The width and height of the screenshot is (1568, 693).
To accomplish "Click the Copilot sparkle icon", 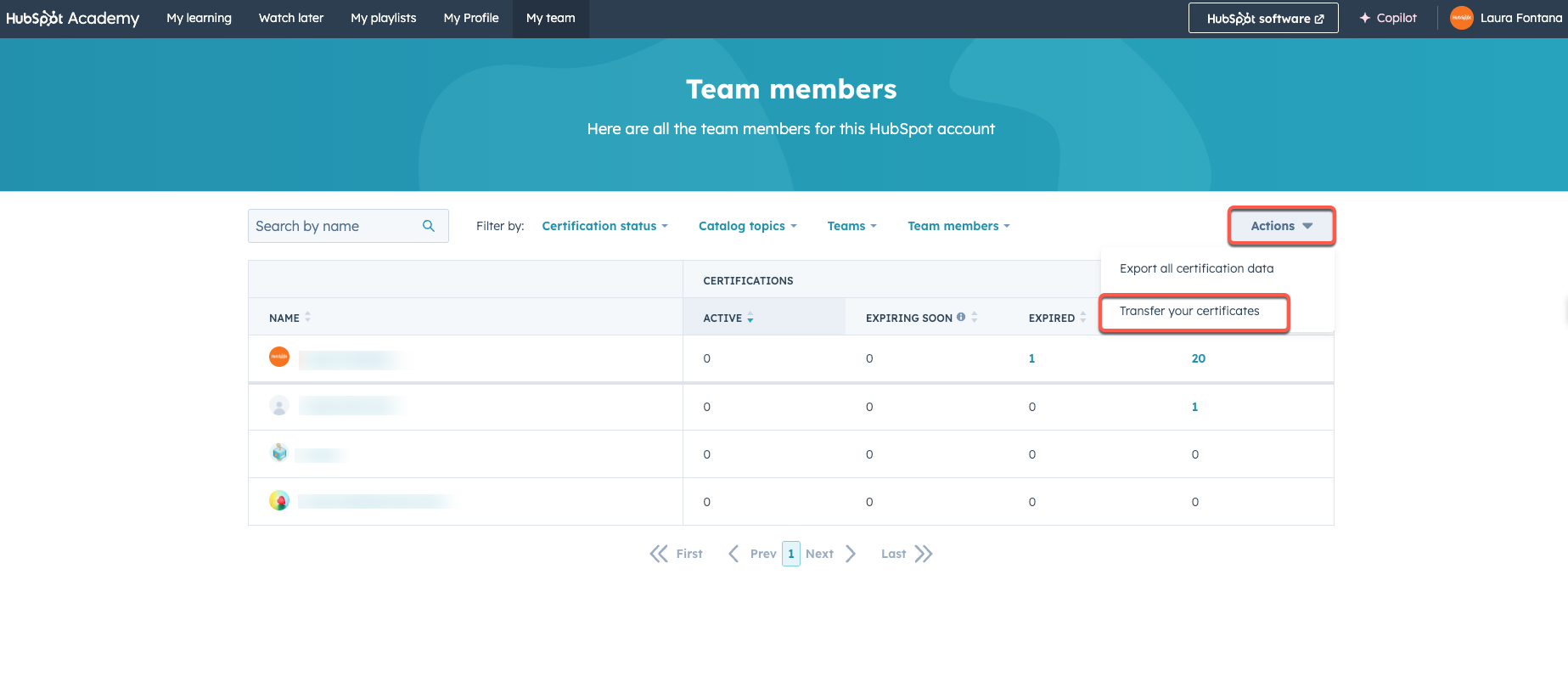I will coord(1365,18).
